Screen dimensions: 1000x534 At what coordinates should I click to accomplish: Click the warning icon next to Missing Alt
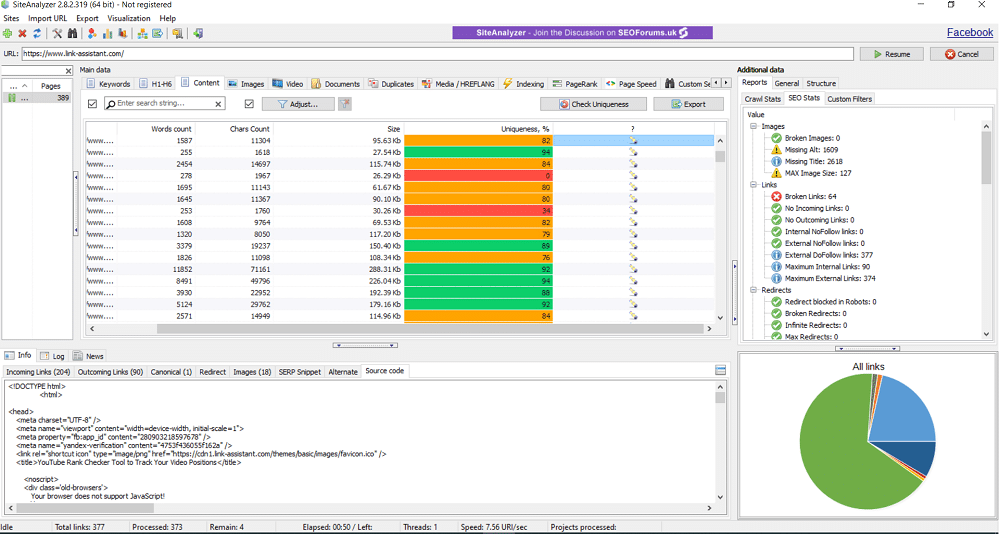point(776,149)
